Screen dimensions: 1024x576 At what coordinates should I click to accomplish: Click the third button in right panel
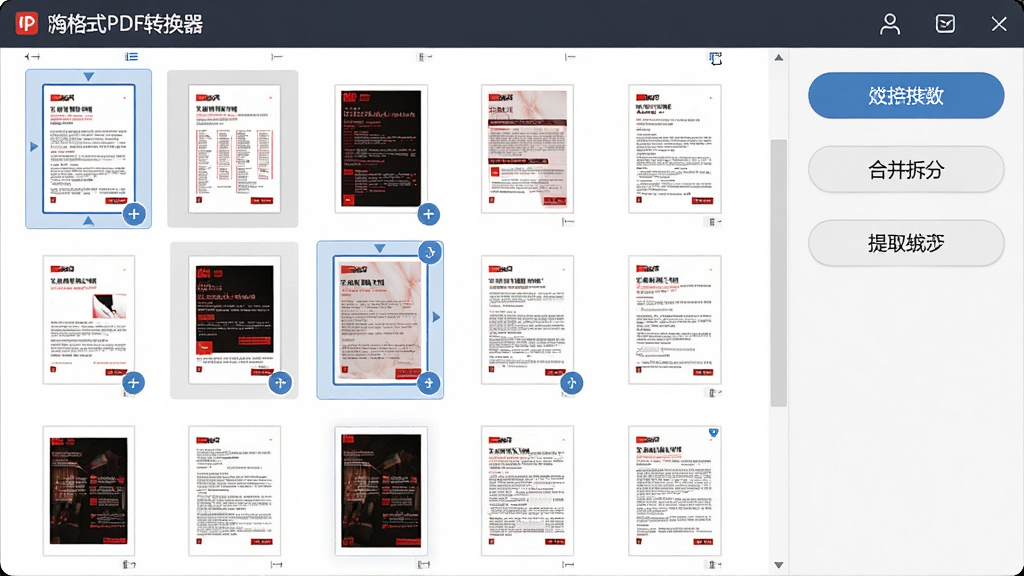[906, 243]
